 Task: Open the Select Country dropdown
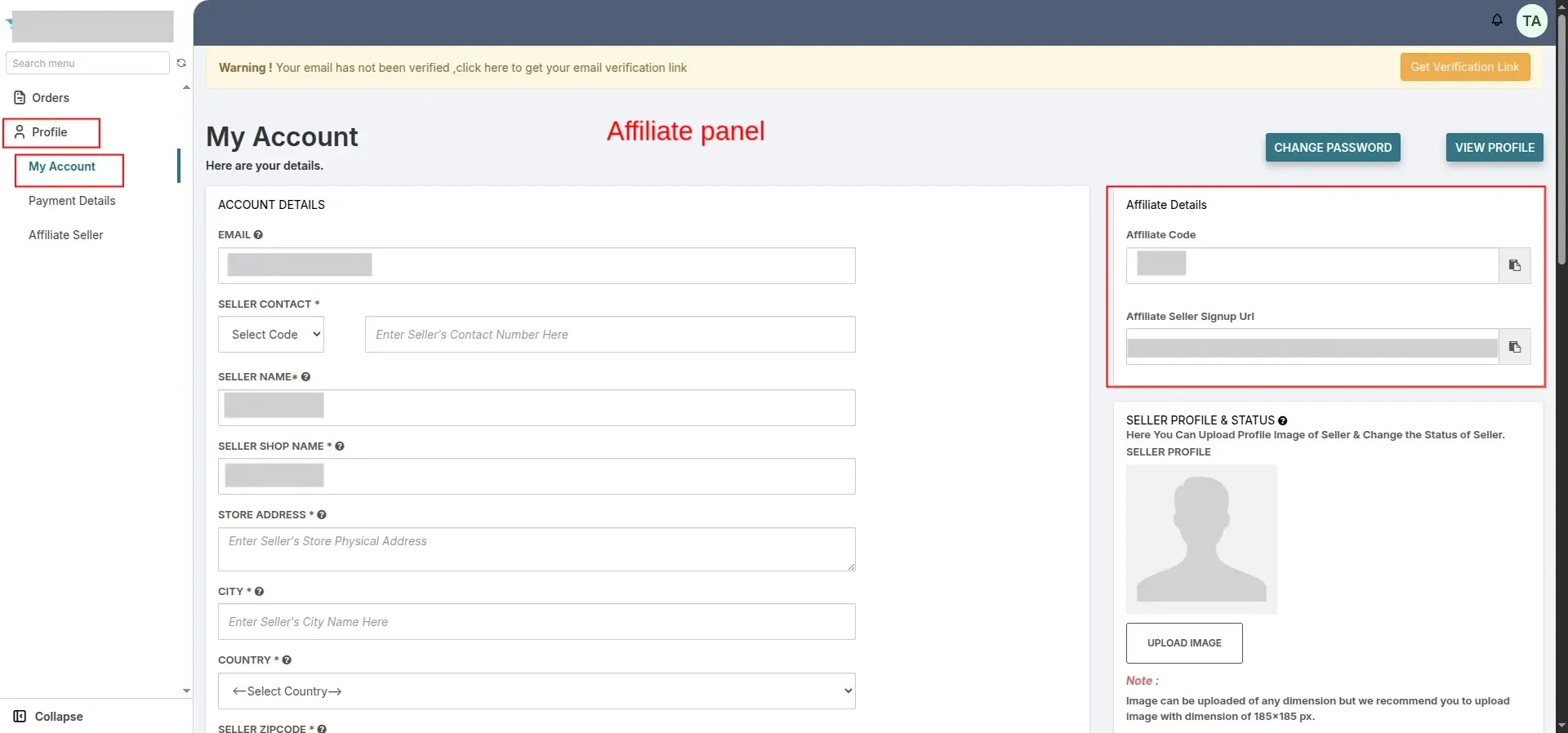[x=537, y=691]
